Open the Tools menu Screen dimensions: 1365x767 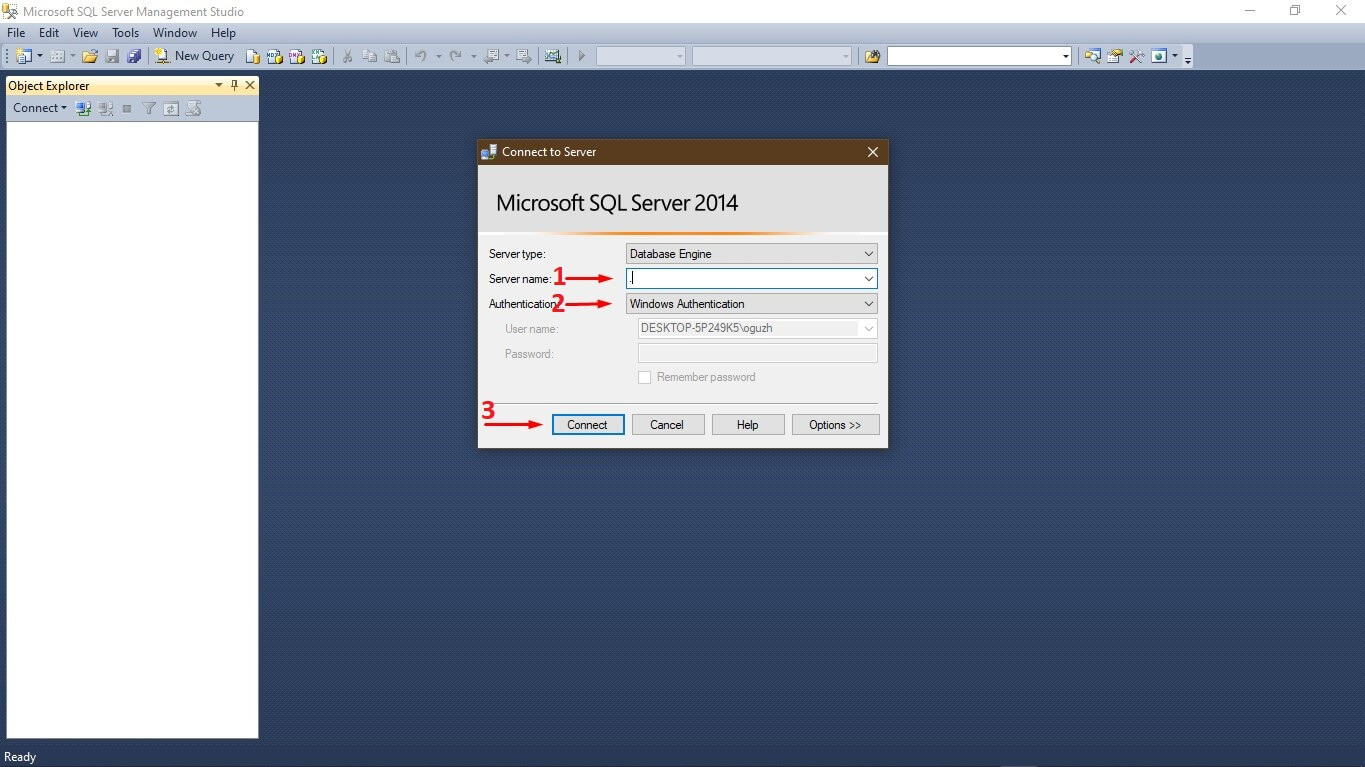tap(125, 33)
